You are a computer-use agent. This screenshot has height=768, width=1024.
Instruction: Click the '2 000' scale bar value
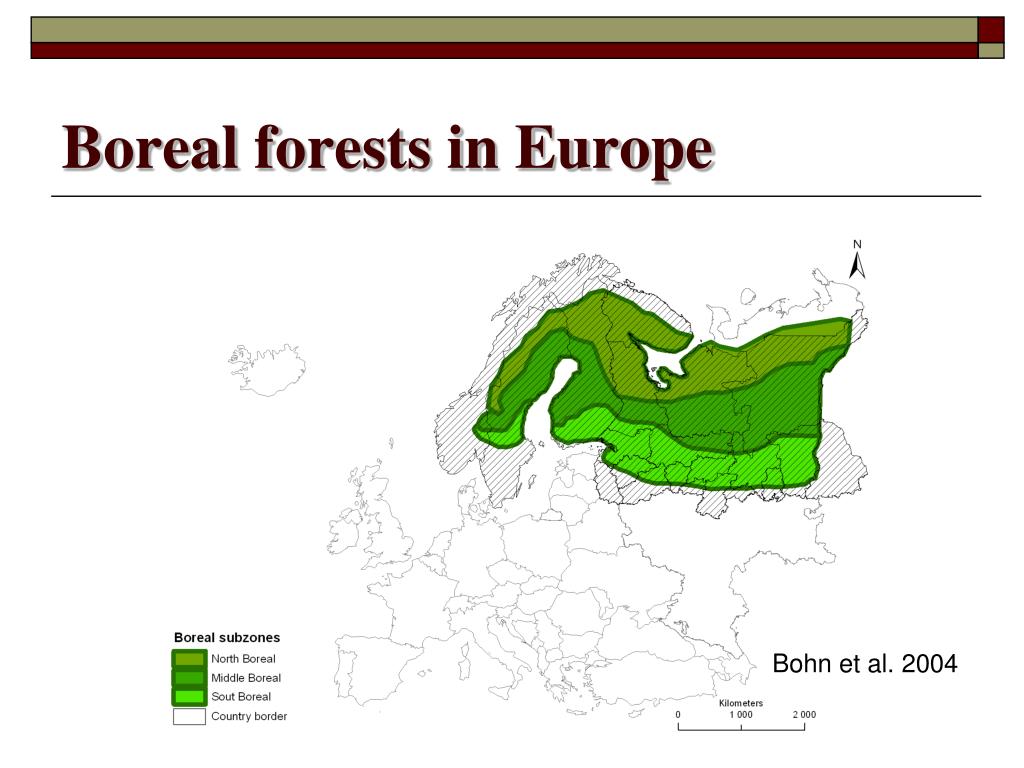coord(804,714)
